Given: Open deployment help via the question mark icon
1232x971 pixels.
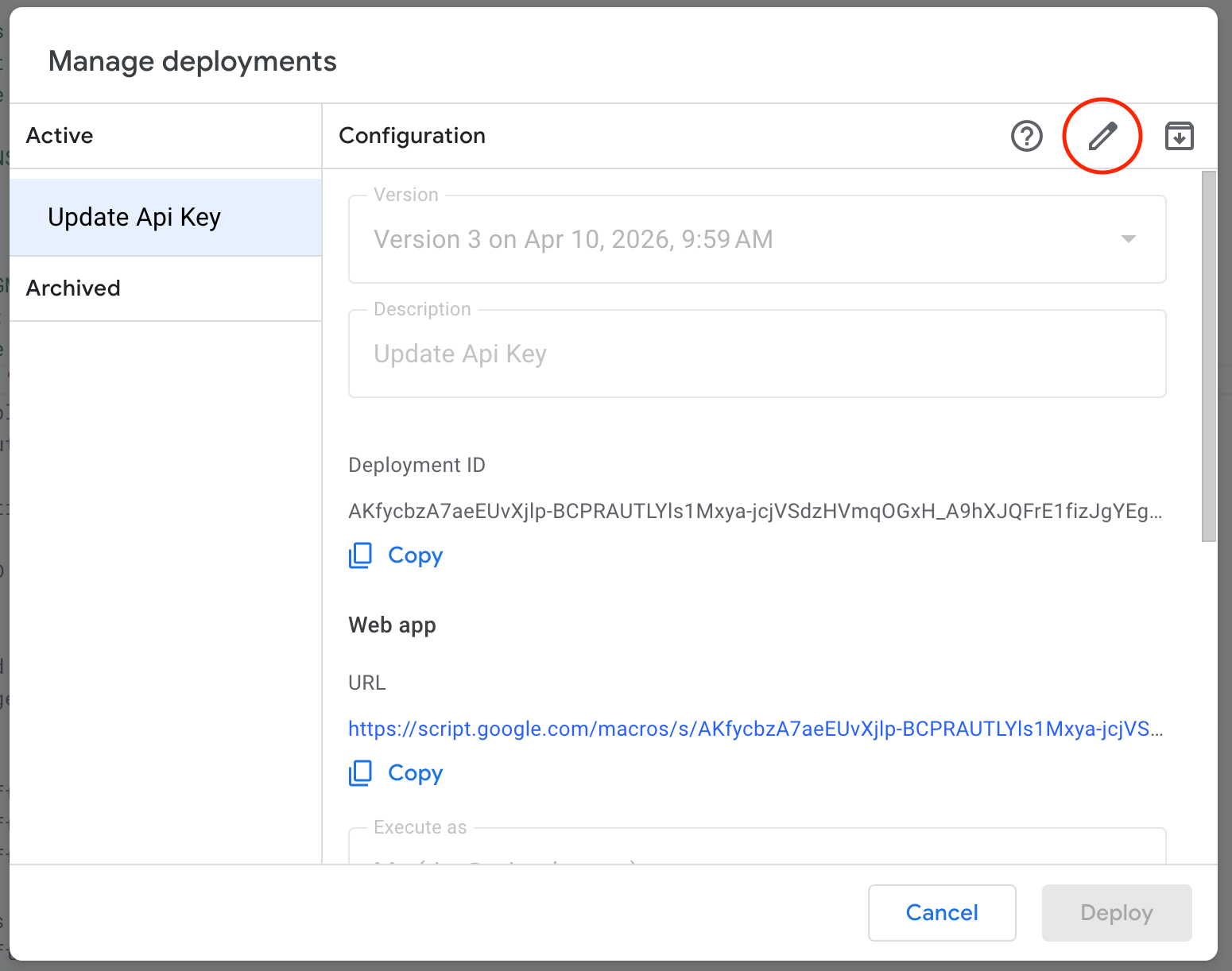Looking at the screenshot, I should click(x=1026, y=136).
